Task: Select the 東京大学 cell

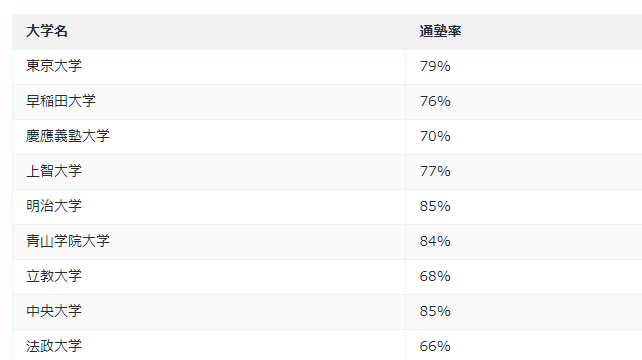Action: point(209,67)
